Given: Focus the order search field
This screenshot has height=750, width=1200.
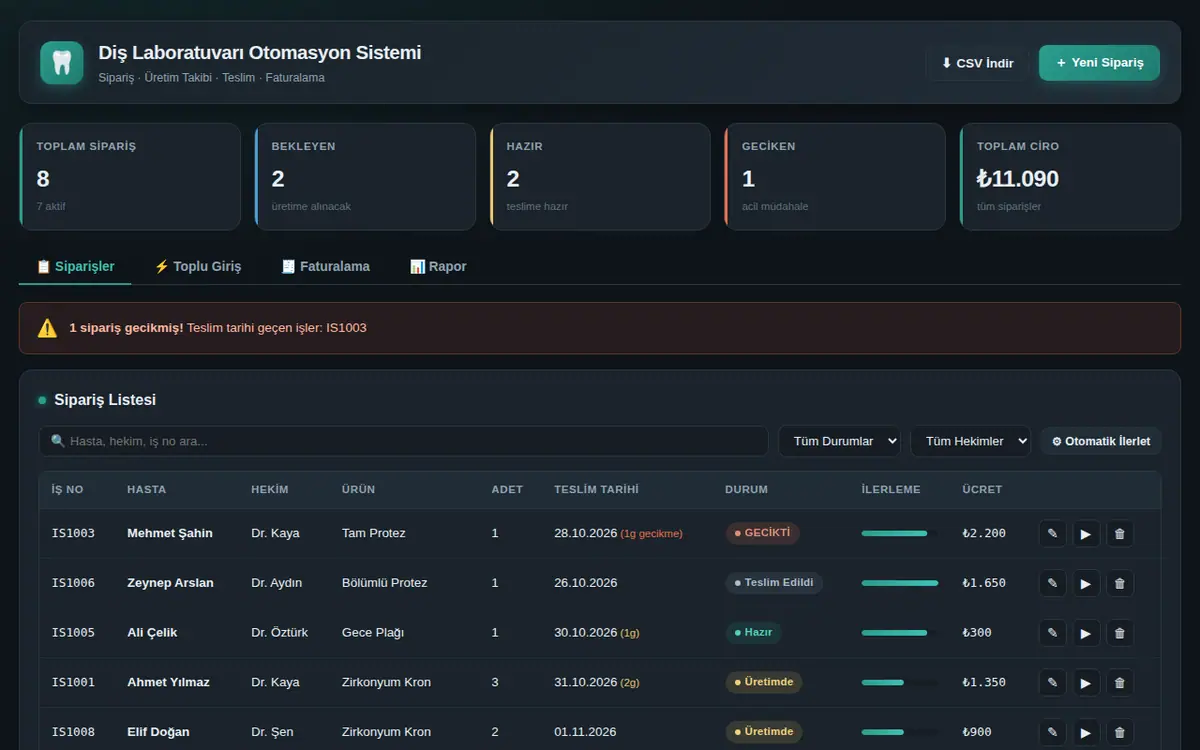Looking at the screenshot, I should 404,441.
